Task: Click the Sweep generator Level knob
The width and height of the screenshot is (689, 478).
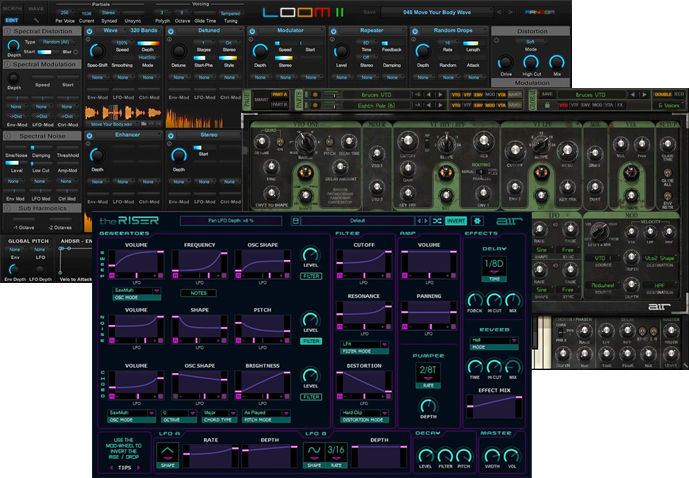Action: [x=311, y=254]
